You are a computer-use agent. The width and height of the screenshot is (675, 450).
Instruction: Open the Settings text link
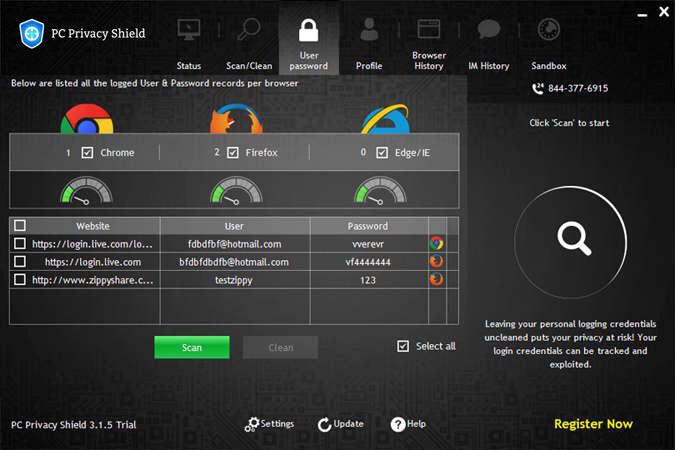pyautogui.click(x=277, y=424)
